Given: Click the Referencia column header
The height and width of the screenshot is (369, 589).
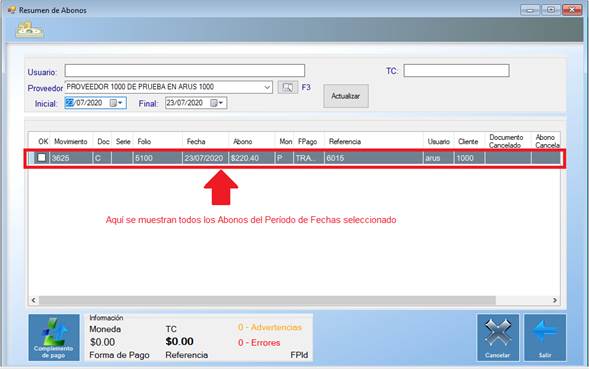Looking at the screenshot, I should (x=345, y=142).
